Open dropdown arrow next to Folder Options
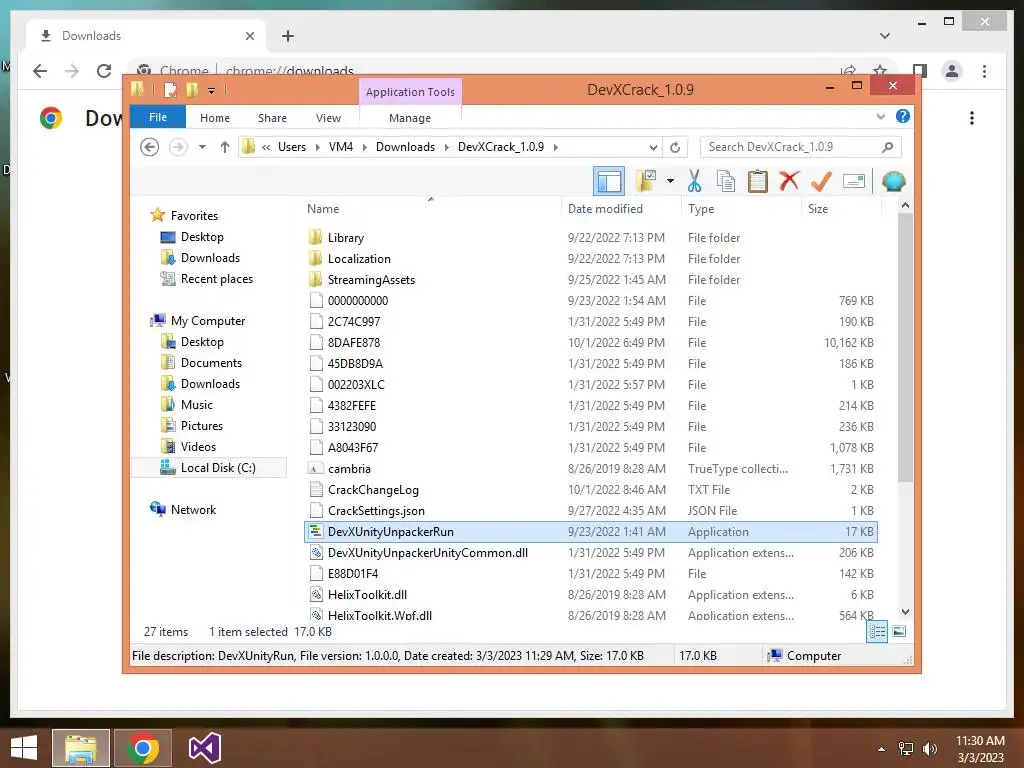The width and height of the screenshot is (1024, 768). pyautogui.click(x=670, y=181)
